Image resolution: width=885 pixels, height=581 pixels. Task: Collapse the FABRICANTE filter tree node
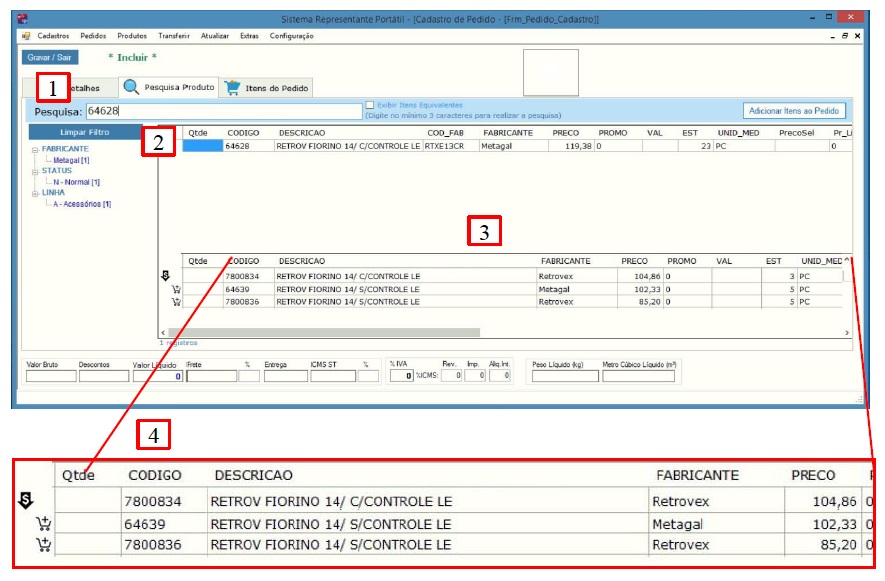(35, 149)
